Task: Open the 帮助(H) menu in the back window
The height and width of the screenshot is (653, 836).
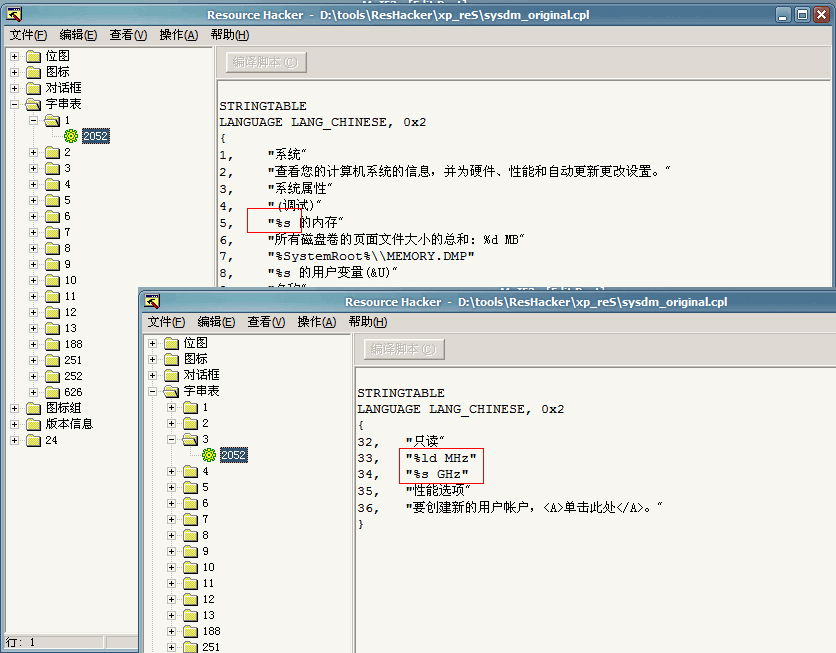Action: pos(229,35)
